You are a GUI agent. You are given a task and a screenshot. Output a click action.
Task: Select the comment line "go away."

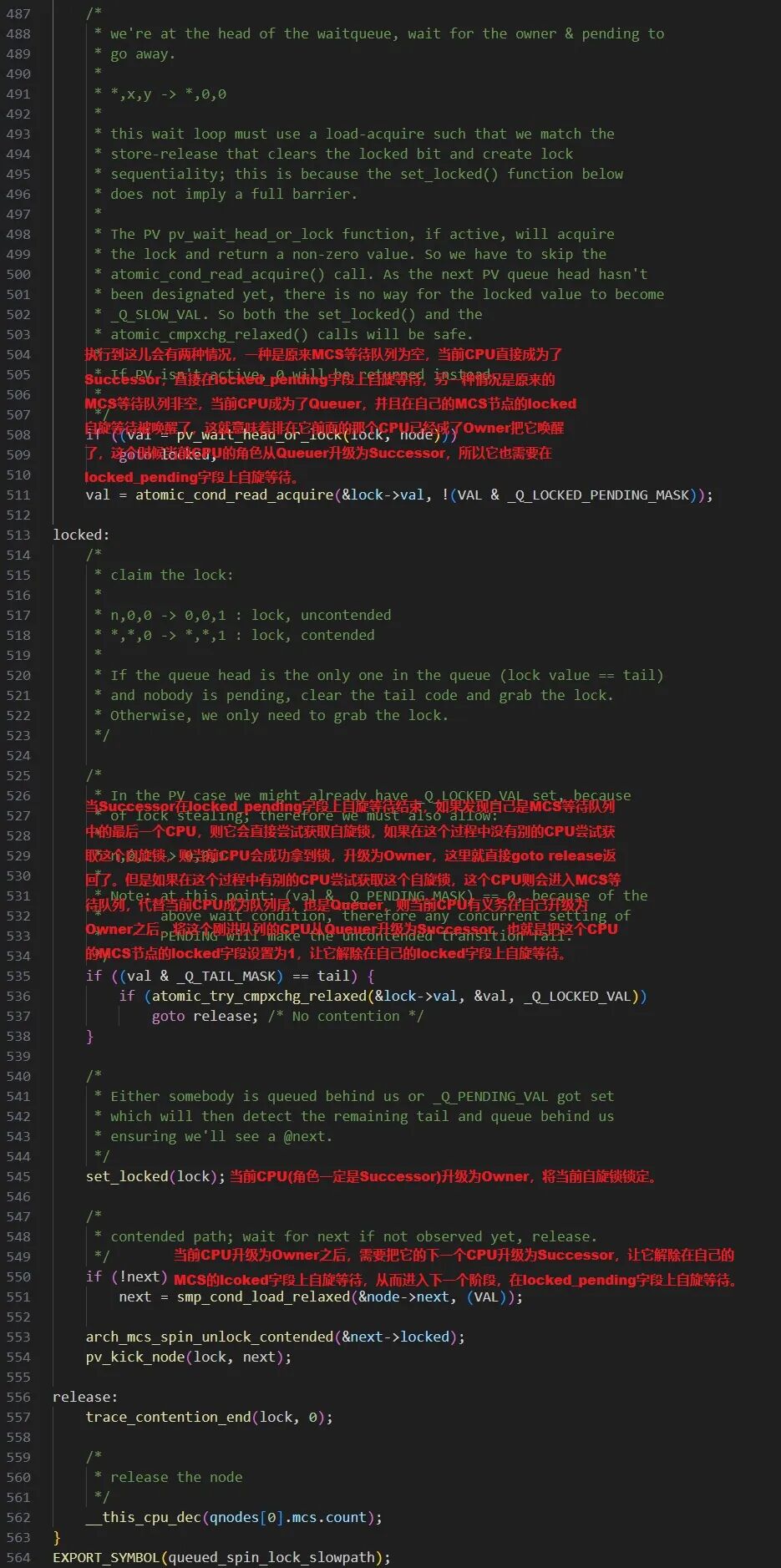[143, 53]
